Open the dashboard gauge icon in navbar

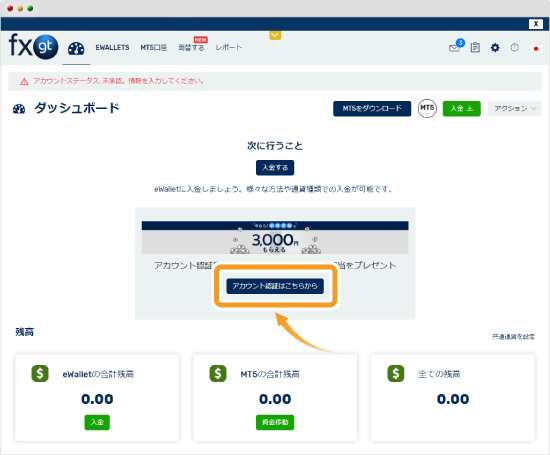point(76,48)
